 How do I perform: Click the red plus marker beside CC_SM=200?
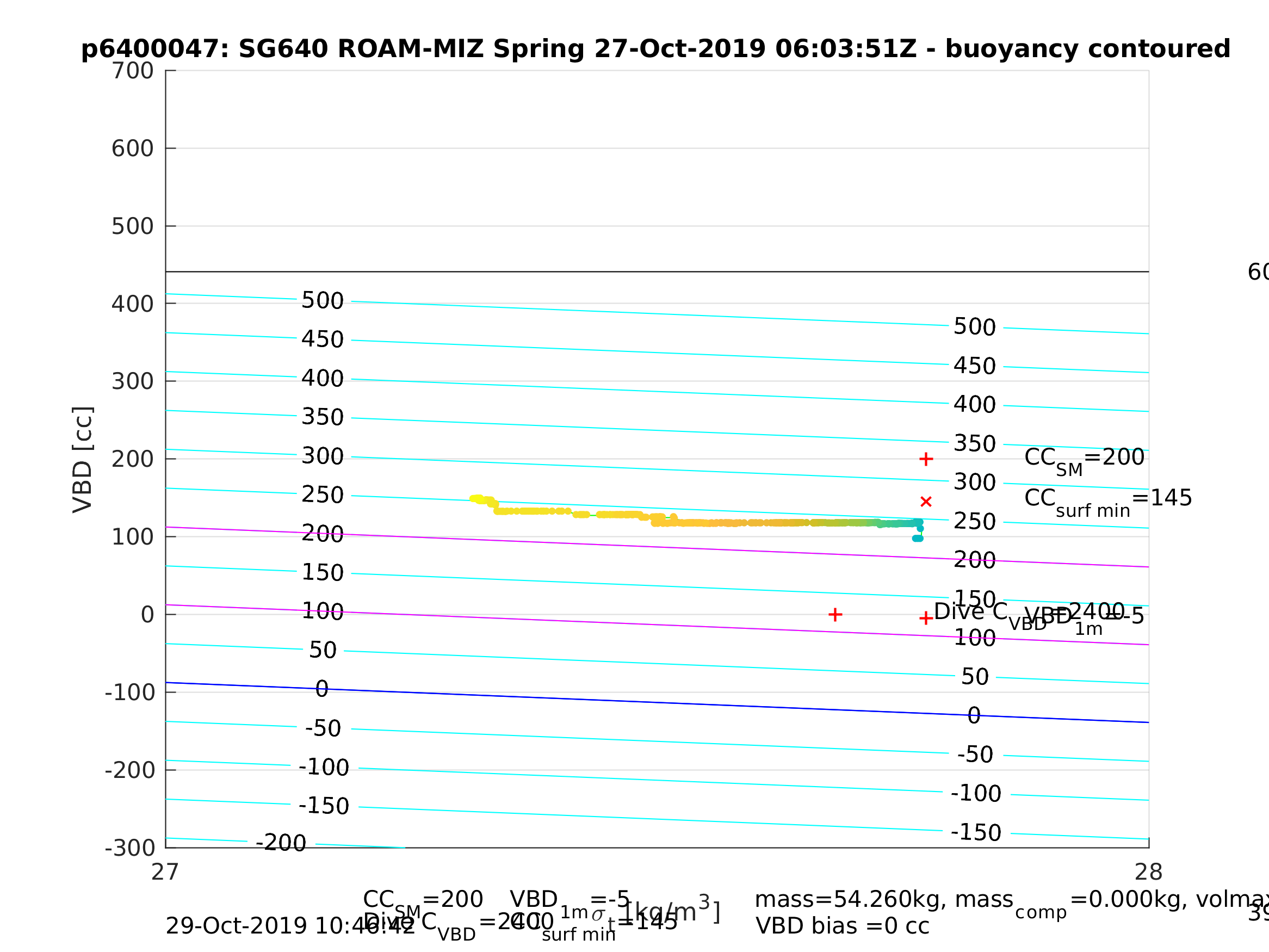tap(926, 459)
